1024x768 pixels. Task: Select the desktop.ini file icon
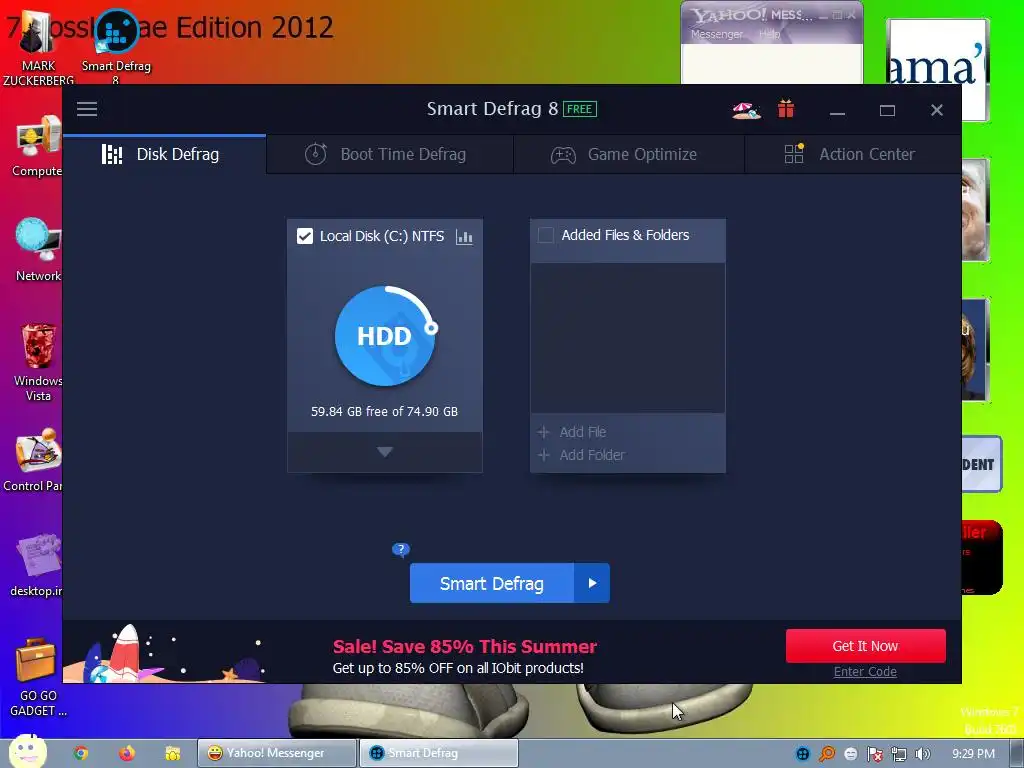(37, 566)
